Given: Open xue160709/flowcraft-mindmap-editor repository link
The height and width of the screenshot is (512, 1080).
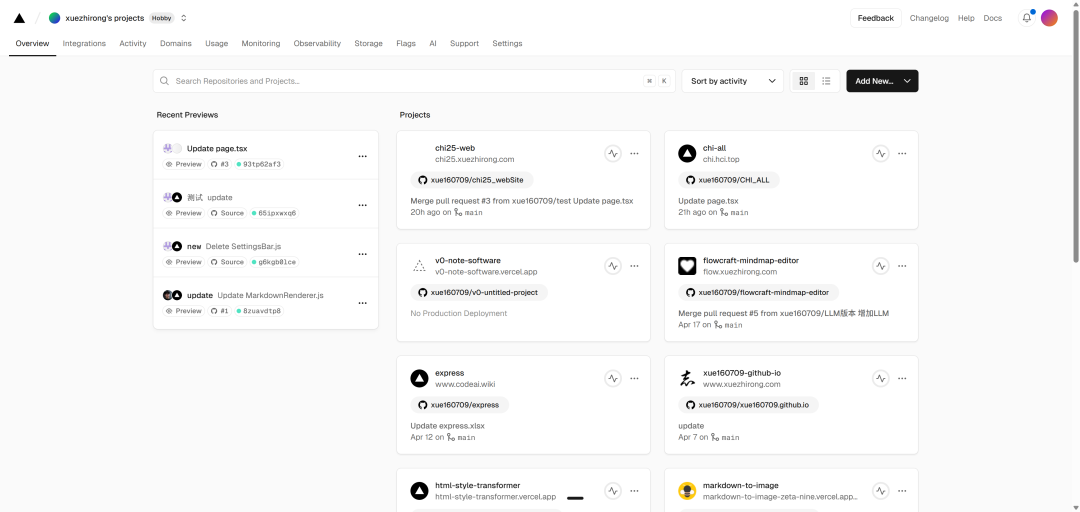Looking at the screenshot, I should [x=758, y=292].
